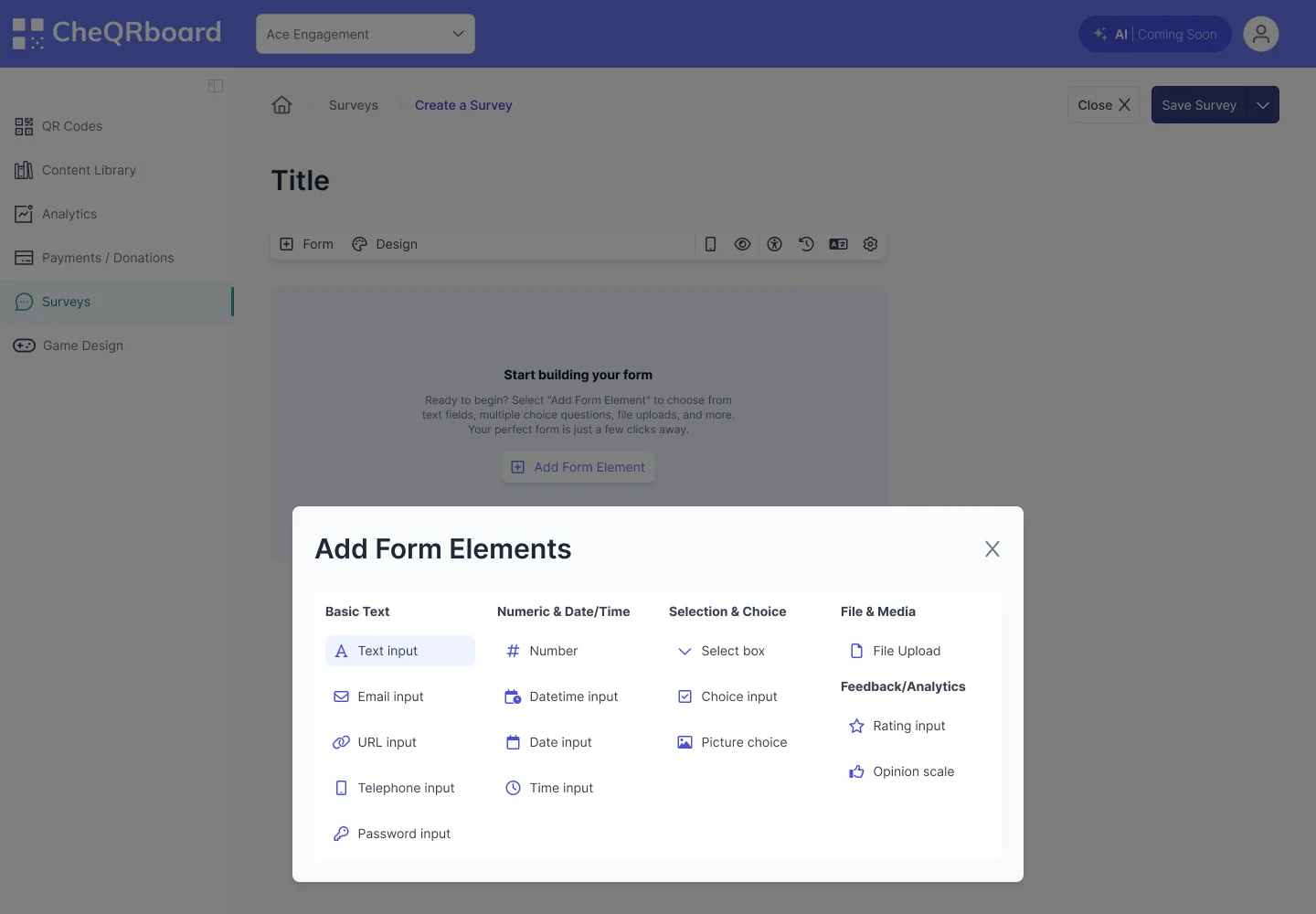
Task: Add a Picture choice element
Action: click(744, 742)
